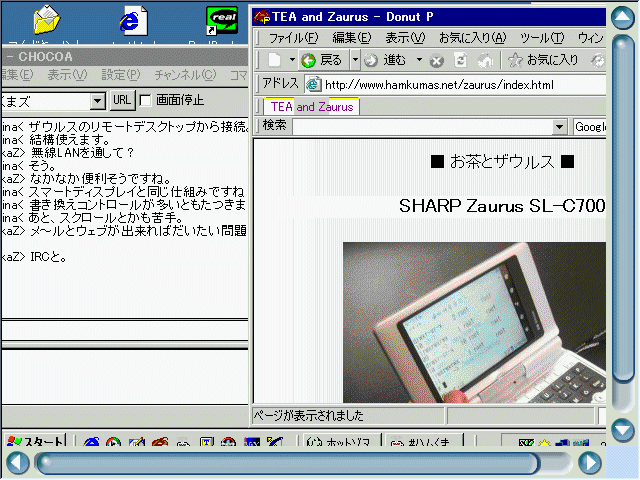
Task: Click the chat line なかなか便利そうですね。
Action: [100, 179]
